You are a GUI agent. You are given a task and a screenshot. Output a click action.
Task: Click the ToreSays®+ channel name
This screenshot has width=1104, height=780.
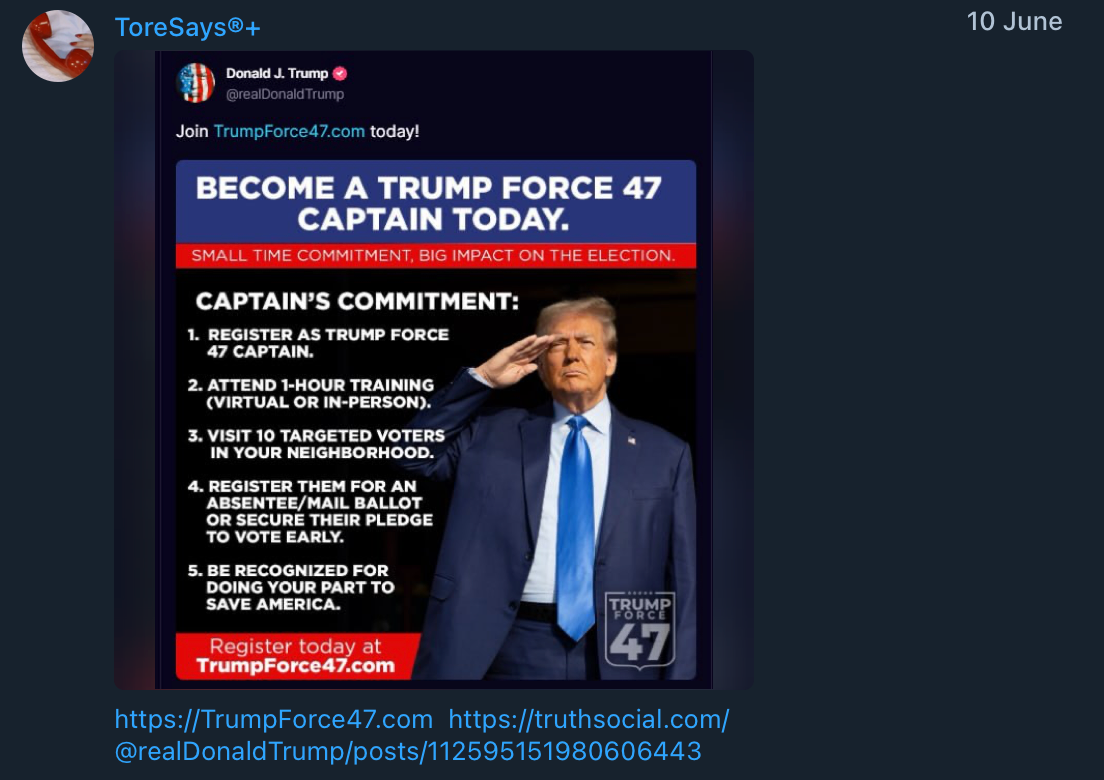pos(187,27)
